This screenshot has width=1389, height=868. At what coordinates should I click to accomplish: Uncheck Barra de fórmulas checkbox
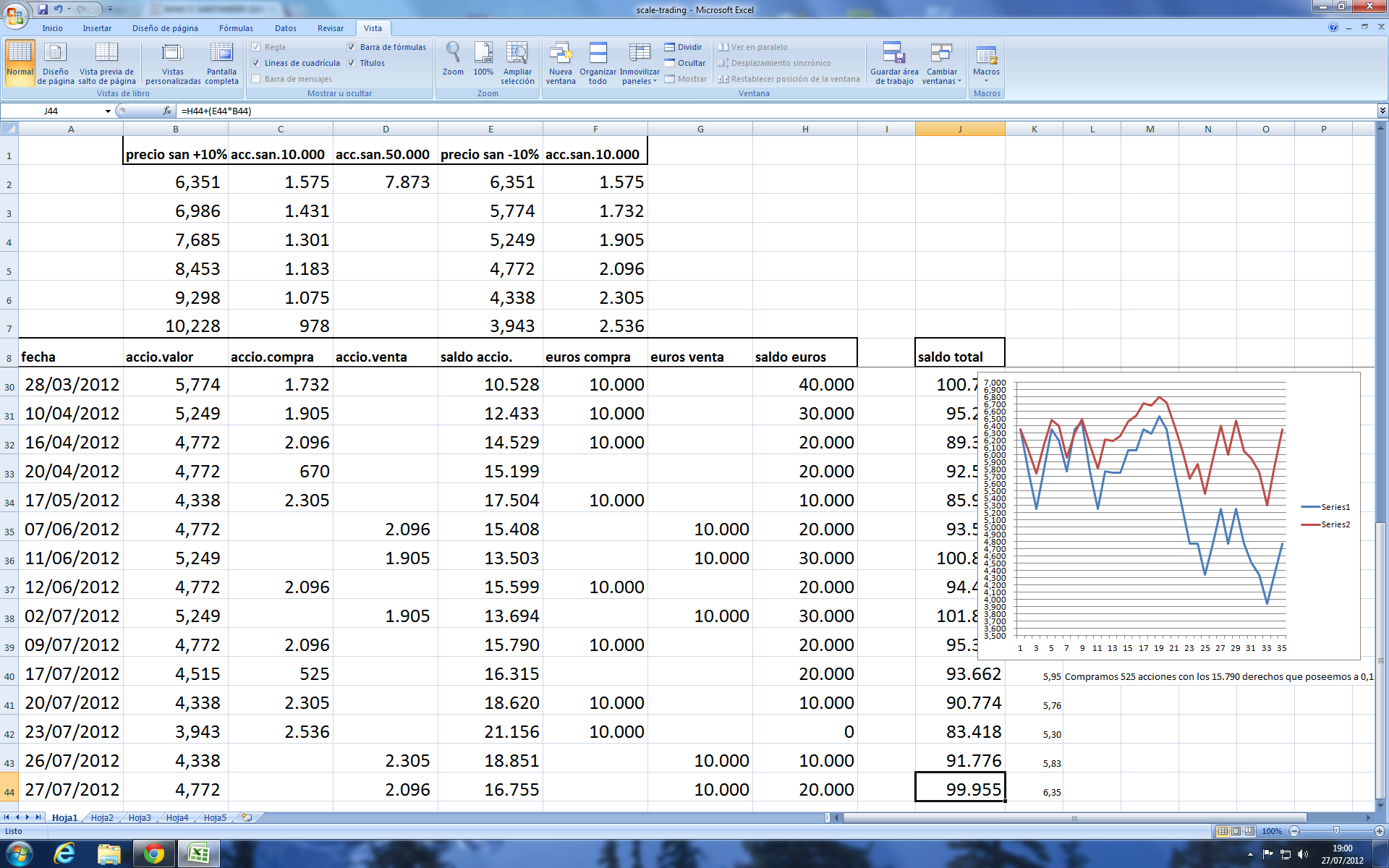point(352,47)
